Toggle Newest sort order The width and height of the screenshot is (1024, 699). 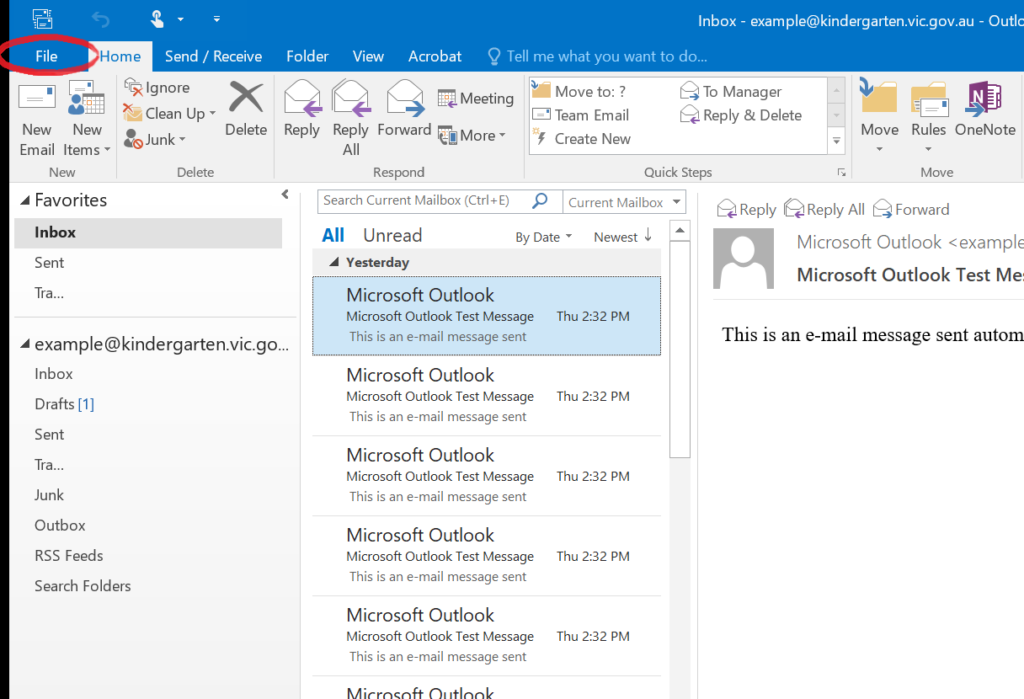[622, 236]
